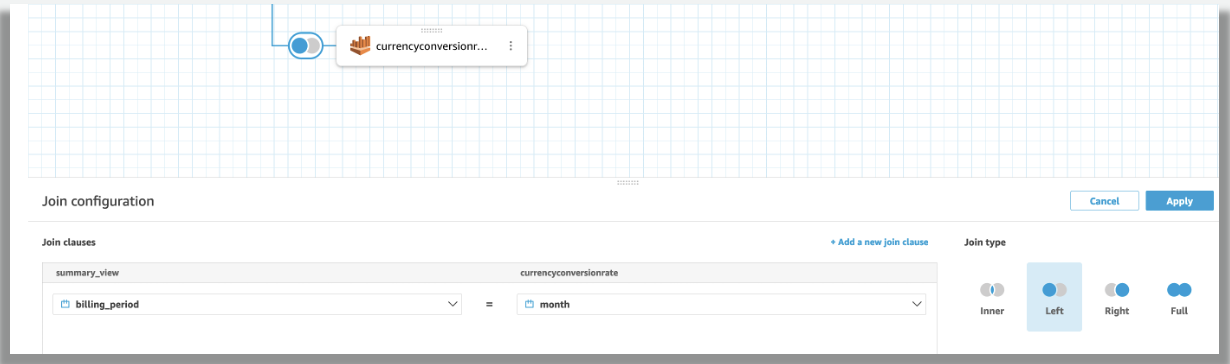
Task: Select the Left join type
Action: click(x=1054, y=297)
